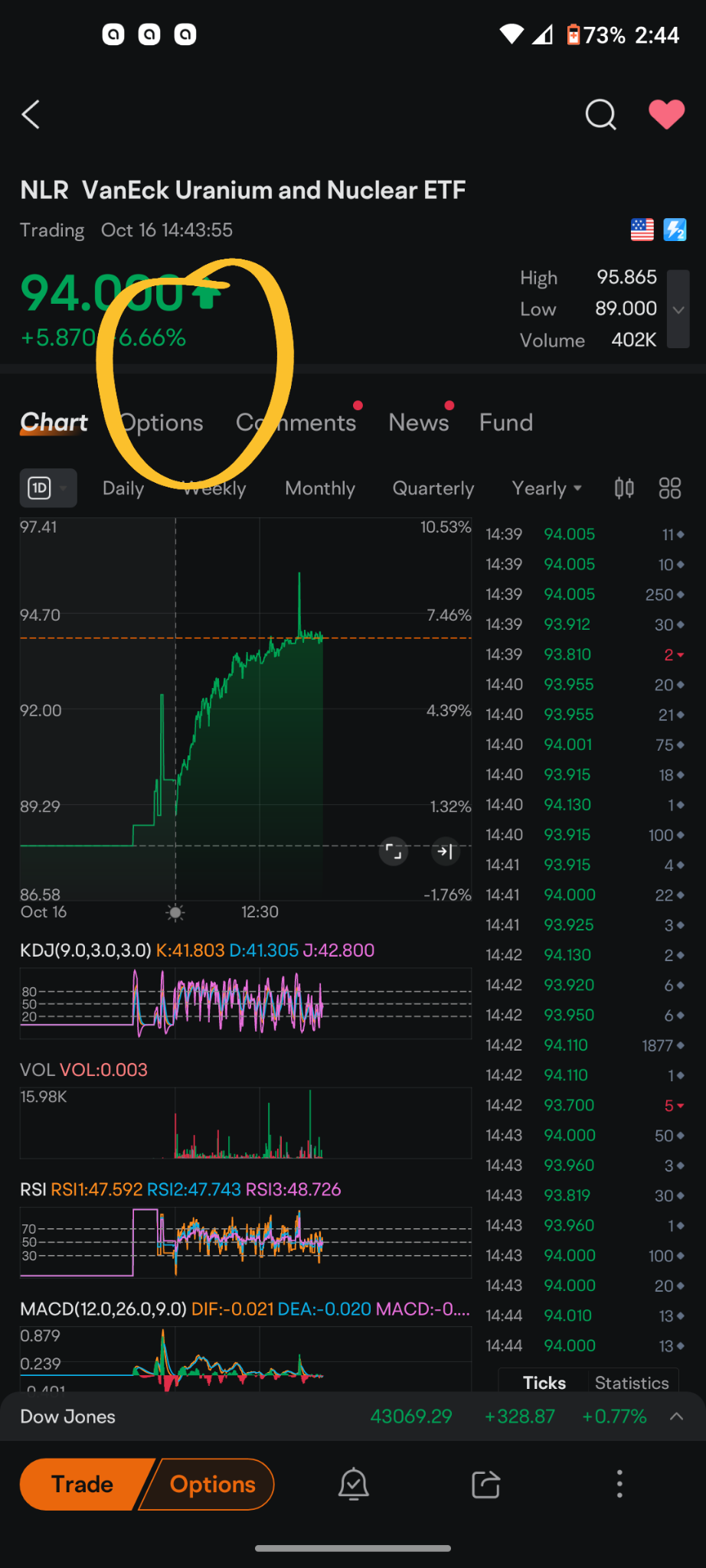
Task: Open the Yearly period dropdown
Action: [x=547, y=488]
